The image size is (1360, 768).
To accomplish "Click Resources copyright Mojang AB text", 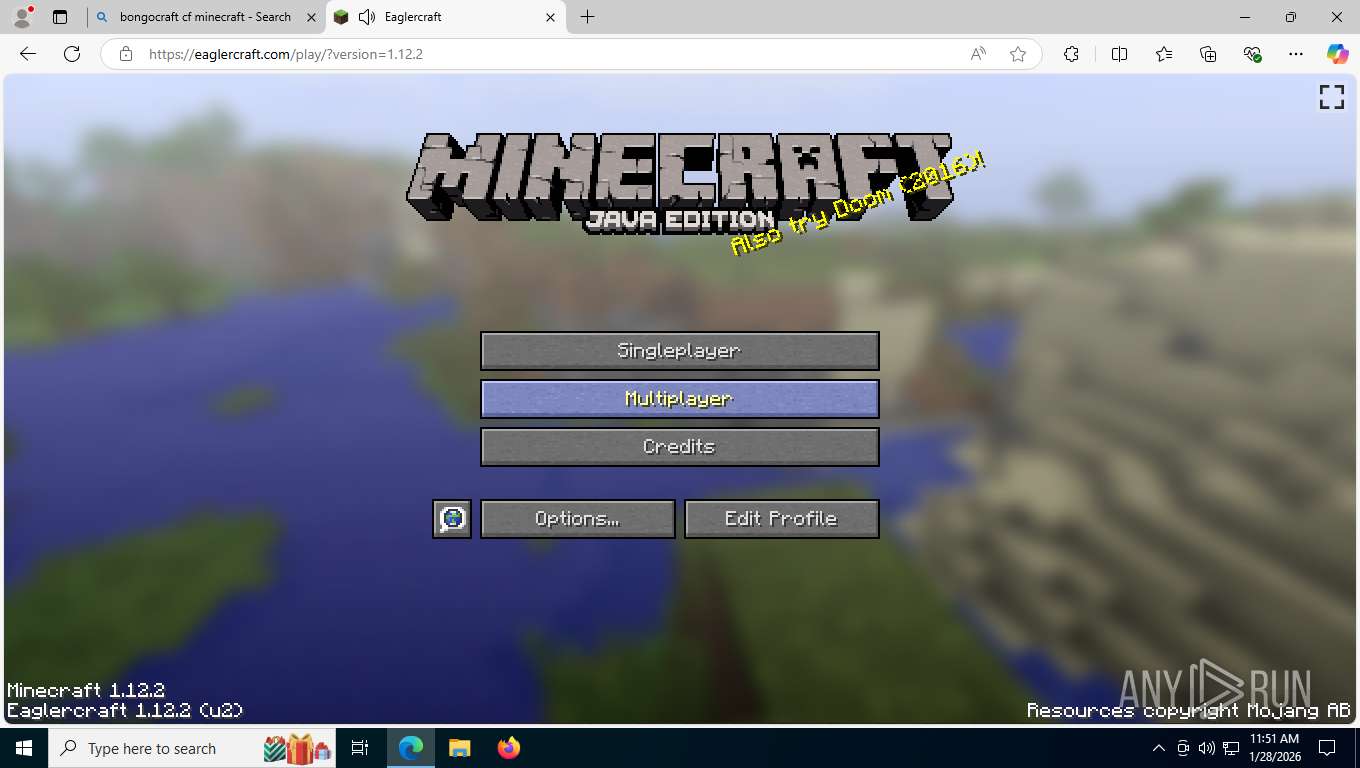I will [x=1189, y=711].
